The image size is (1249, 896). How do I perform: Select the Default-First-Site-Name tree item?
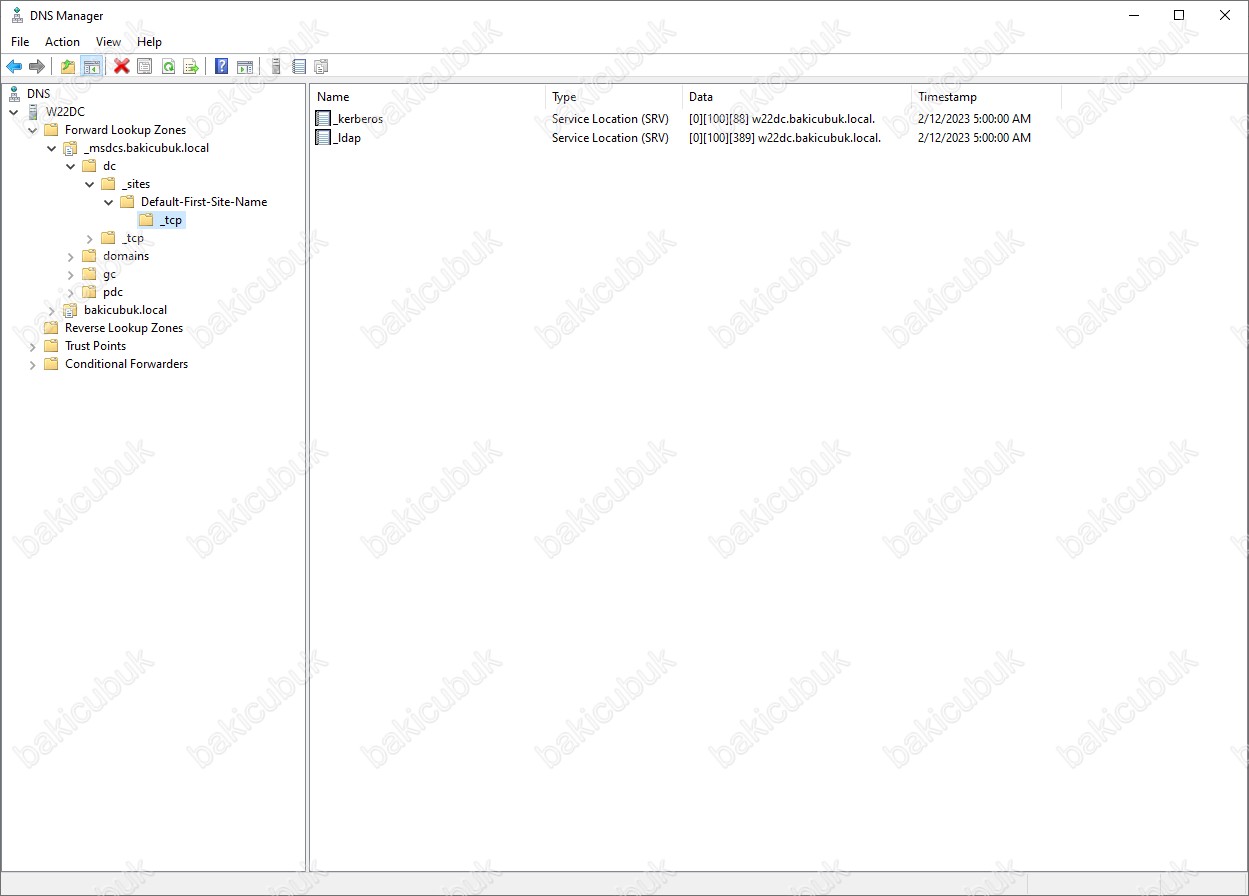[204, 202]
